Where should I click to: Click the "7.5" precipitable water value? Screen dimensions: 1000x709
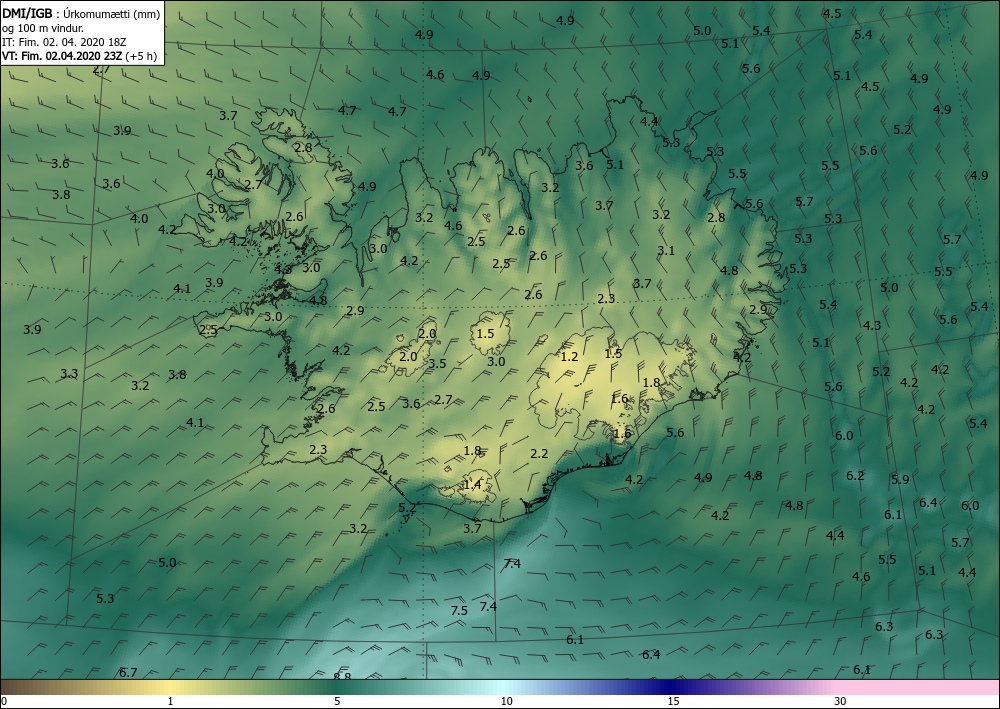459,610
